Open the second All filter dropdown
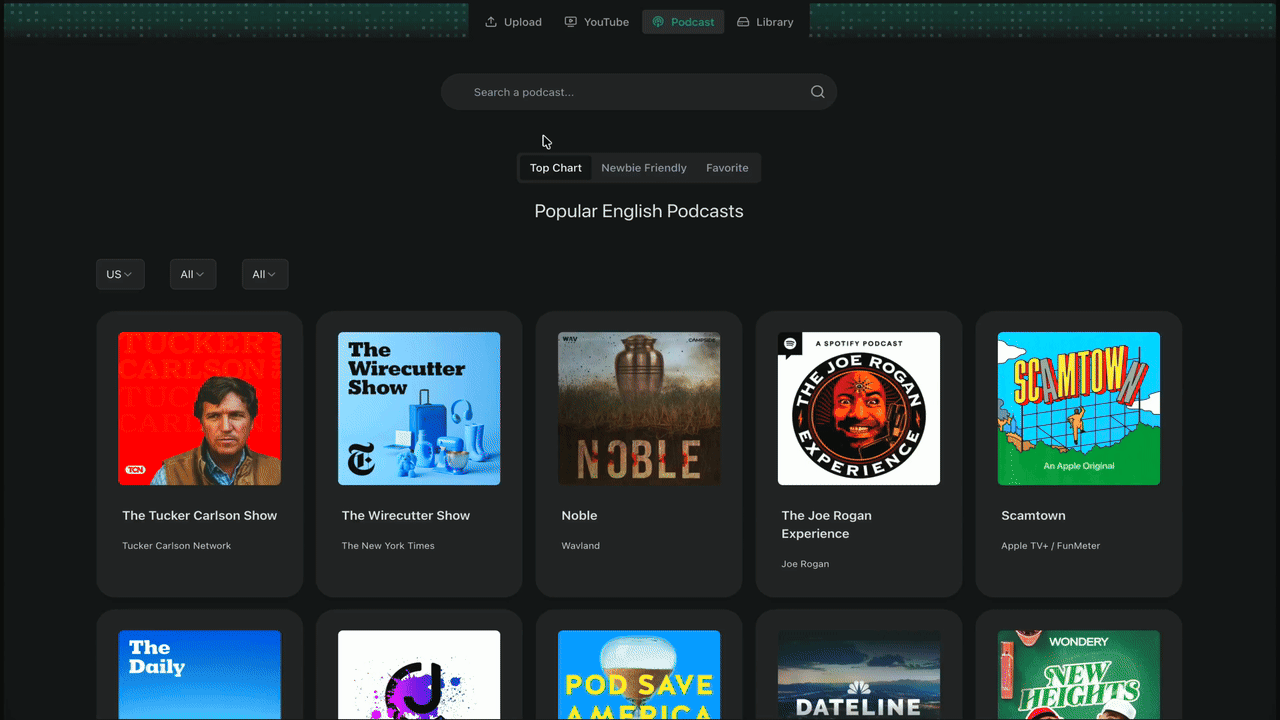The image size is (1280, 720). tap(265, 274)
